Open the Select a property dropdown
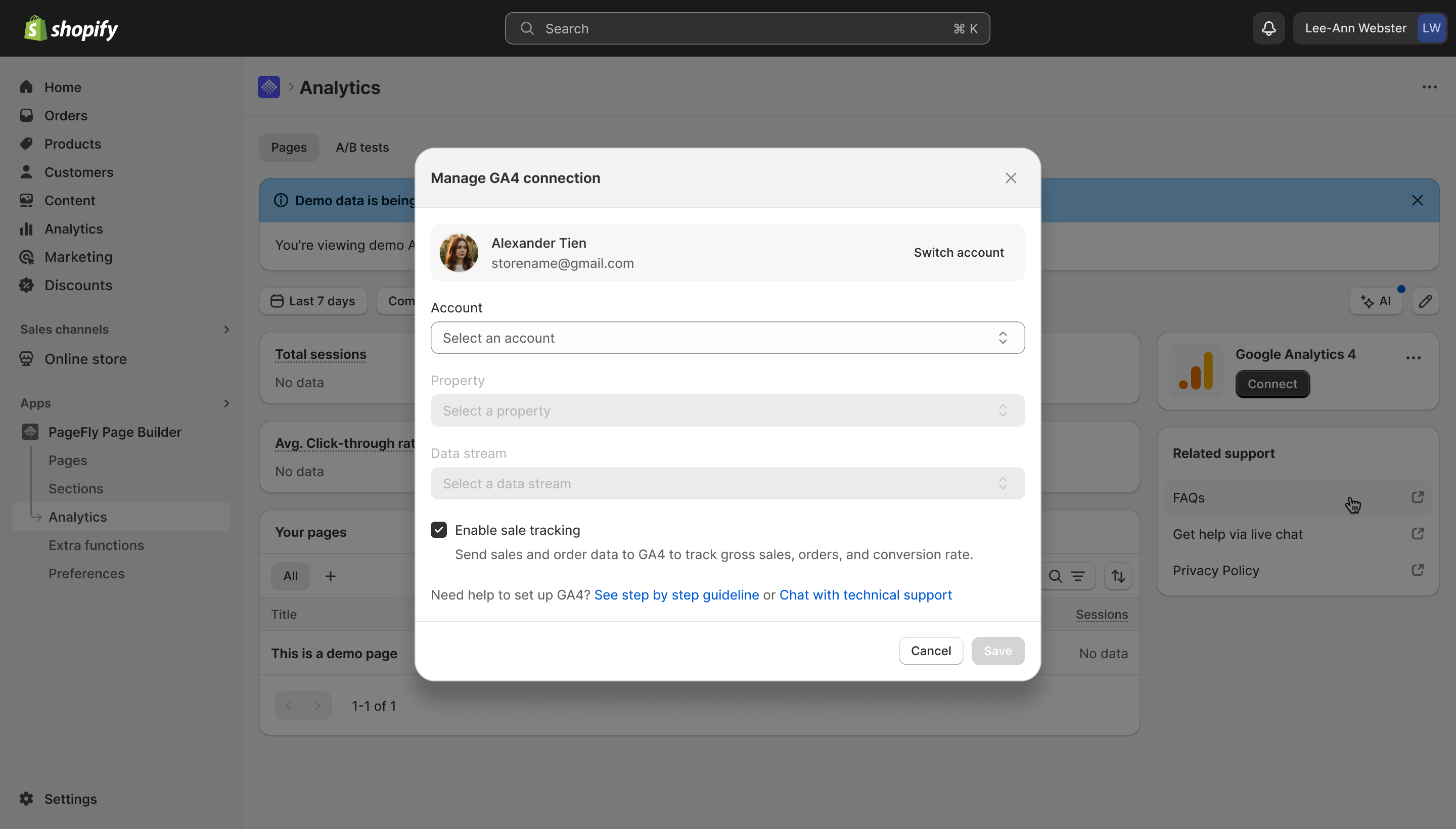 coord(727,410)
